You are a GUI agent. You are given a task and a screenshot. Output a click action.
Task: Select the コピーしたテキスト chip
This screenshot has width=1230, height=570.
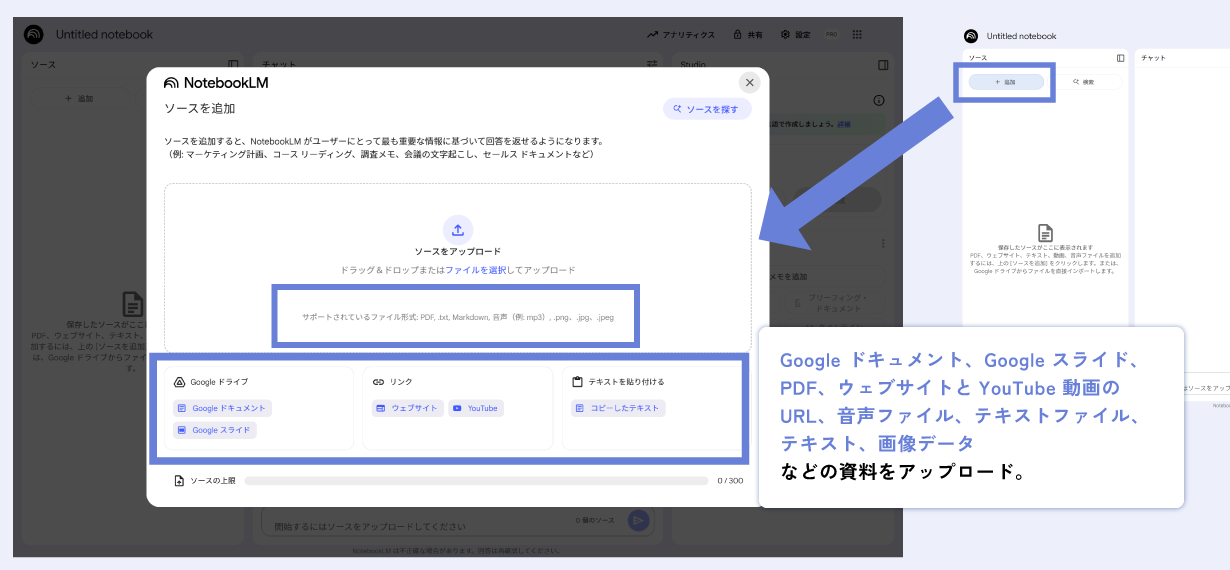618,408
